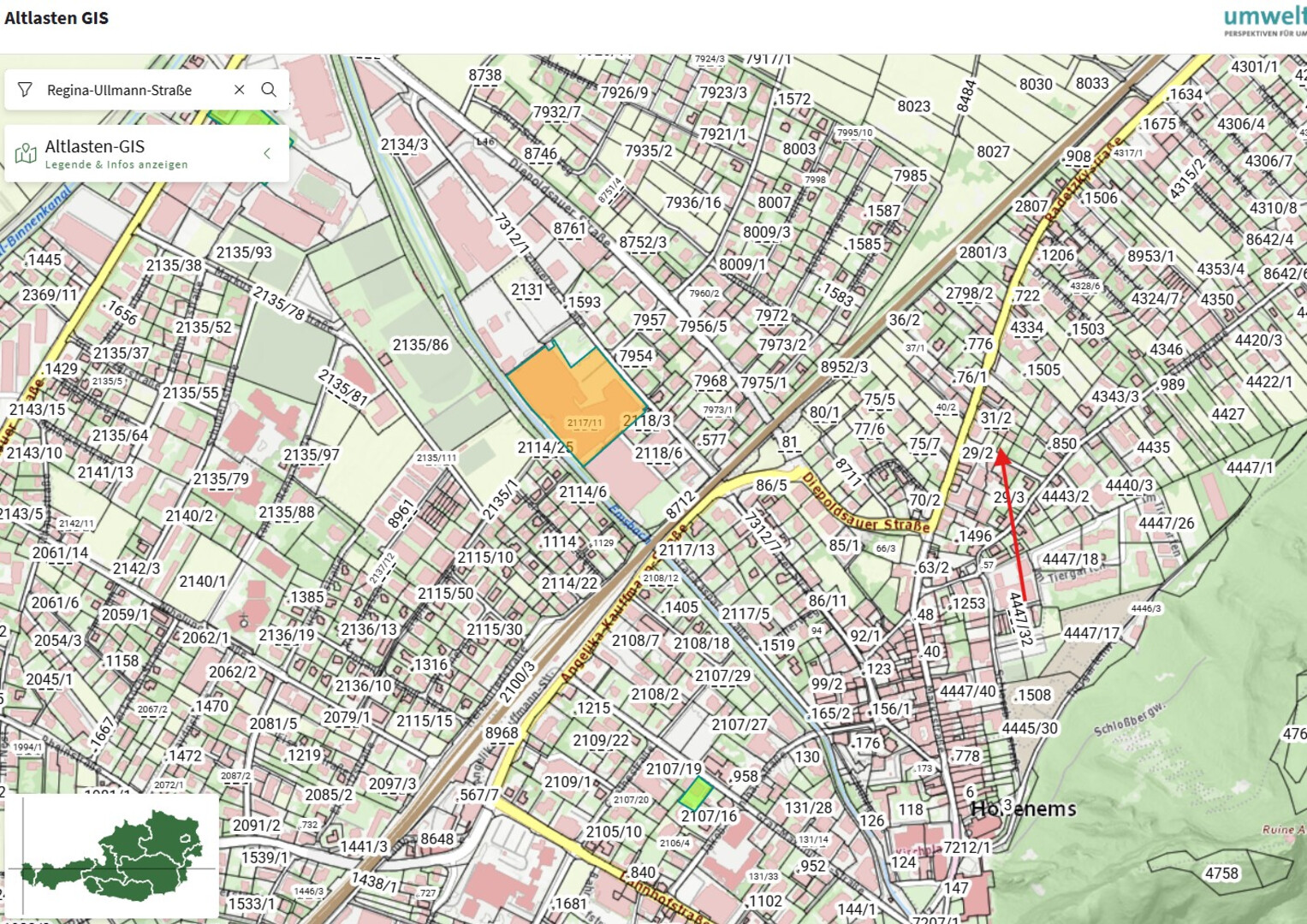This screenshot has width=1307, height=924.
Task: Select the small green polygon near 2107/16
Action: tap(696, 793)
